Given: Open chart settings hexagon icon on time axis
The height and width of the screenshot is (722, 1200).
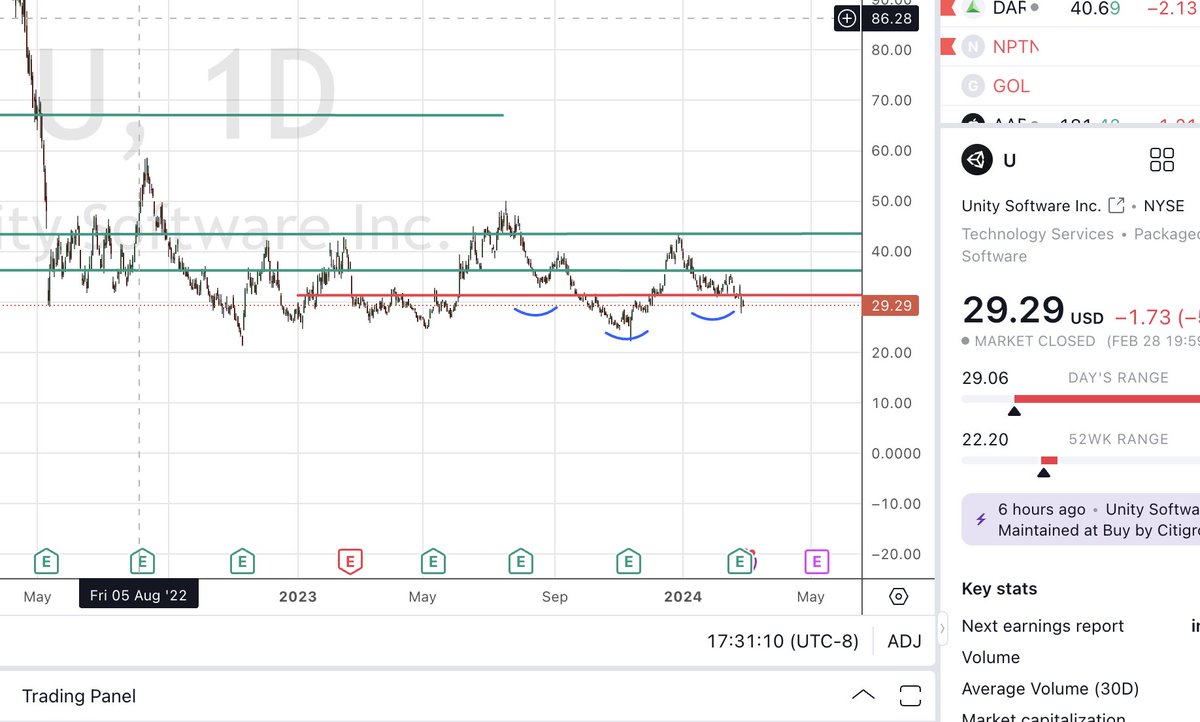Looking at the screenshot, I should pyautogui.click(x=898, y=597).
